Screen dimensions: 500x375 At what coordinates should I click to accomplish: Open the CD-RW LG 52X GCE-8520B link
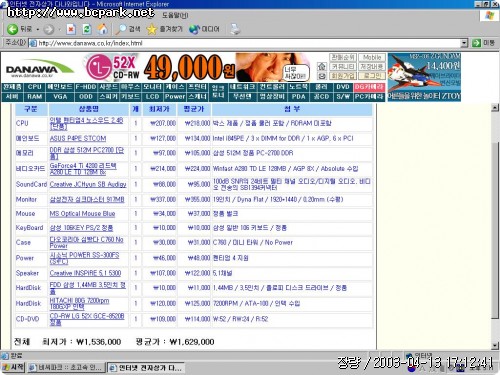[87, 319]
